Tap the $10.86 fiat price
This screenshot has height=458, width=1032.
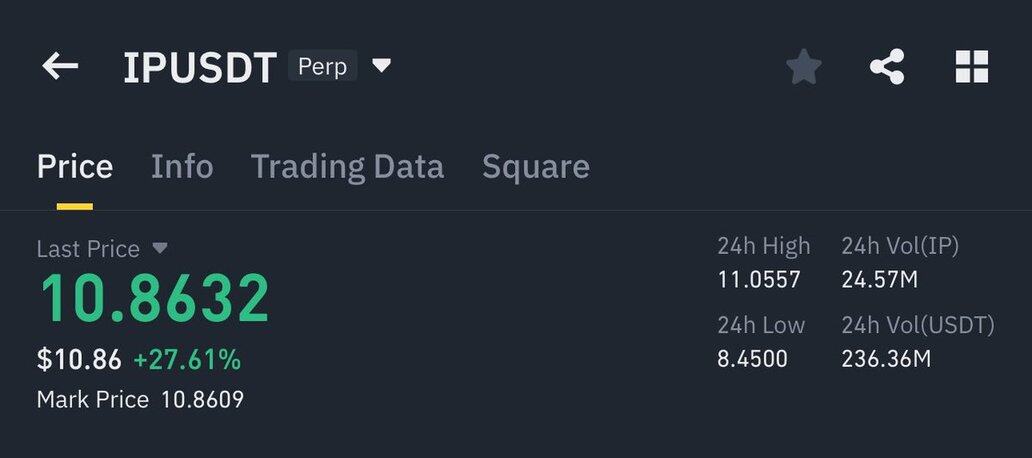click(79, 360)
